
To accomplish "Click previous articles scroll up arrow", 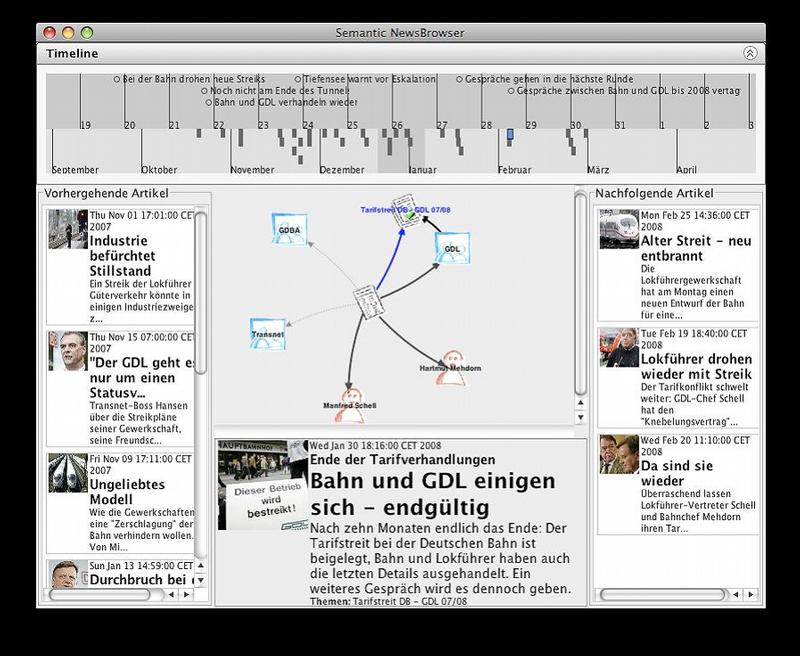I will (201, 565).
